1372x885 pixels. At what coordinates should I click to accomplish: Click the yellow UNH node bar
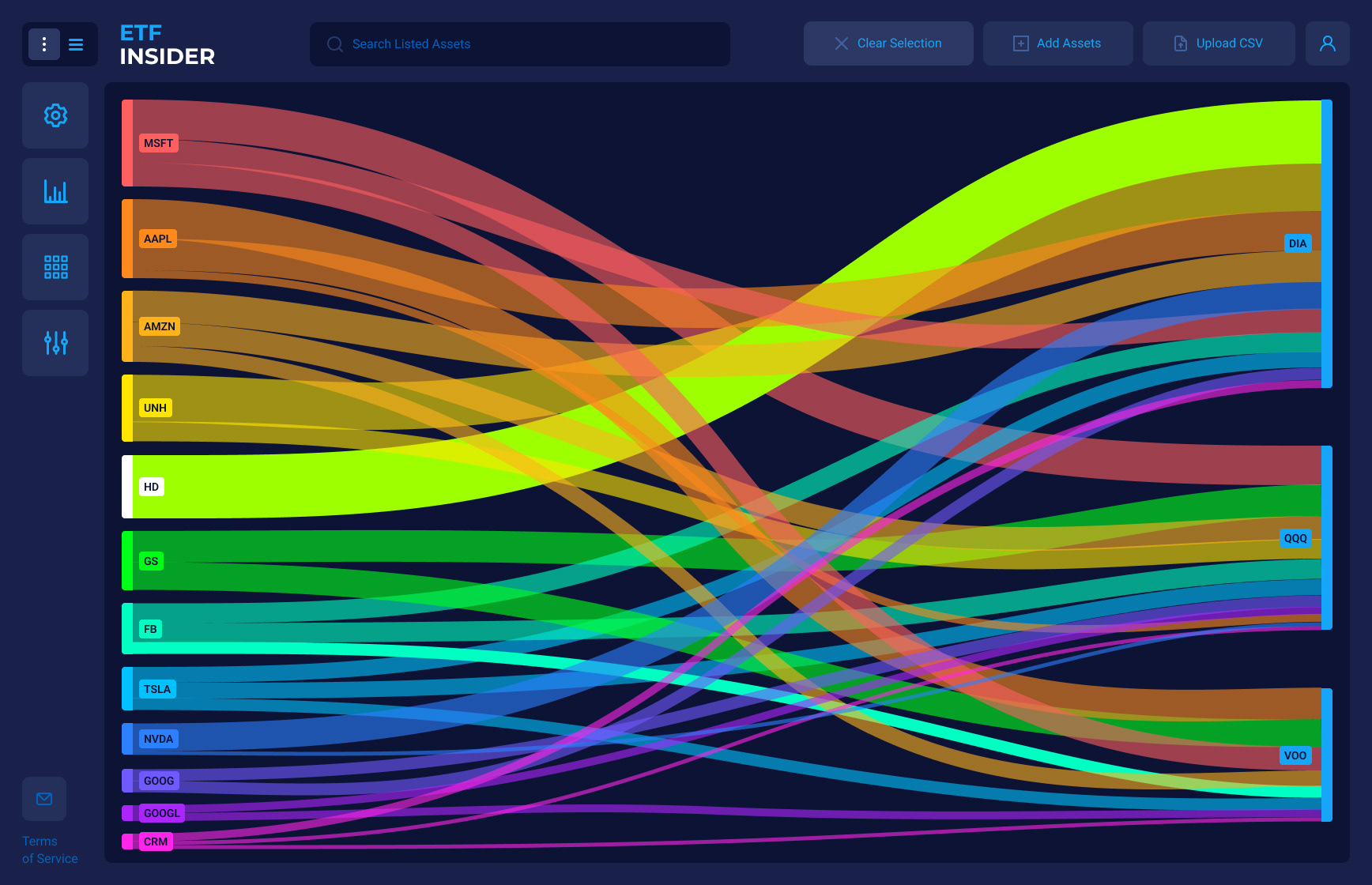point(127,408)
